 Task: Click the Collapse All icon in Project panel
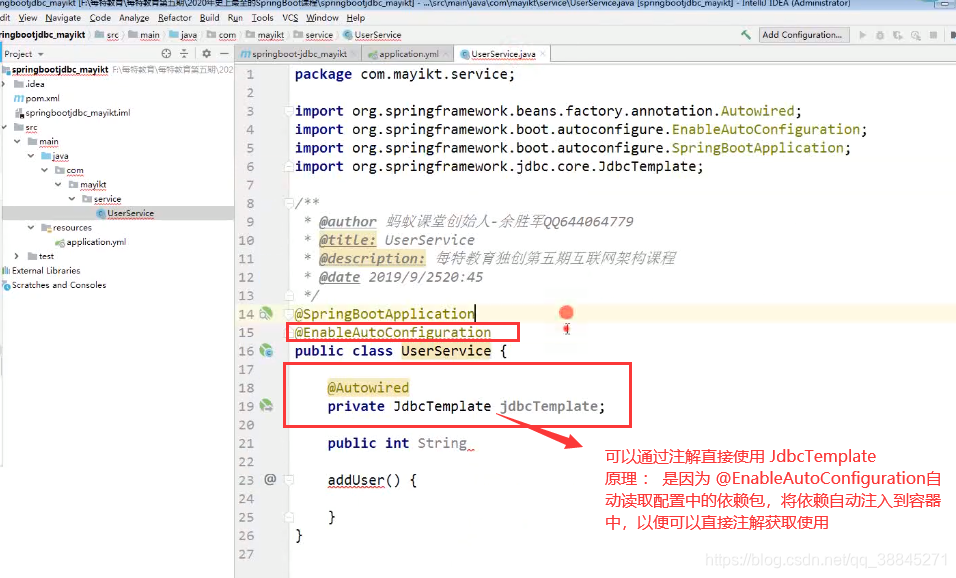point(184,54)
